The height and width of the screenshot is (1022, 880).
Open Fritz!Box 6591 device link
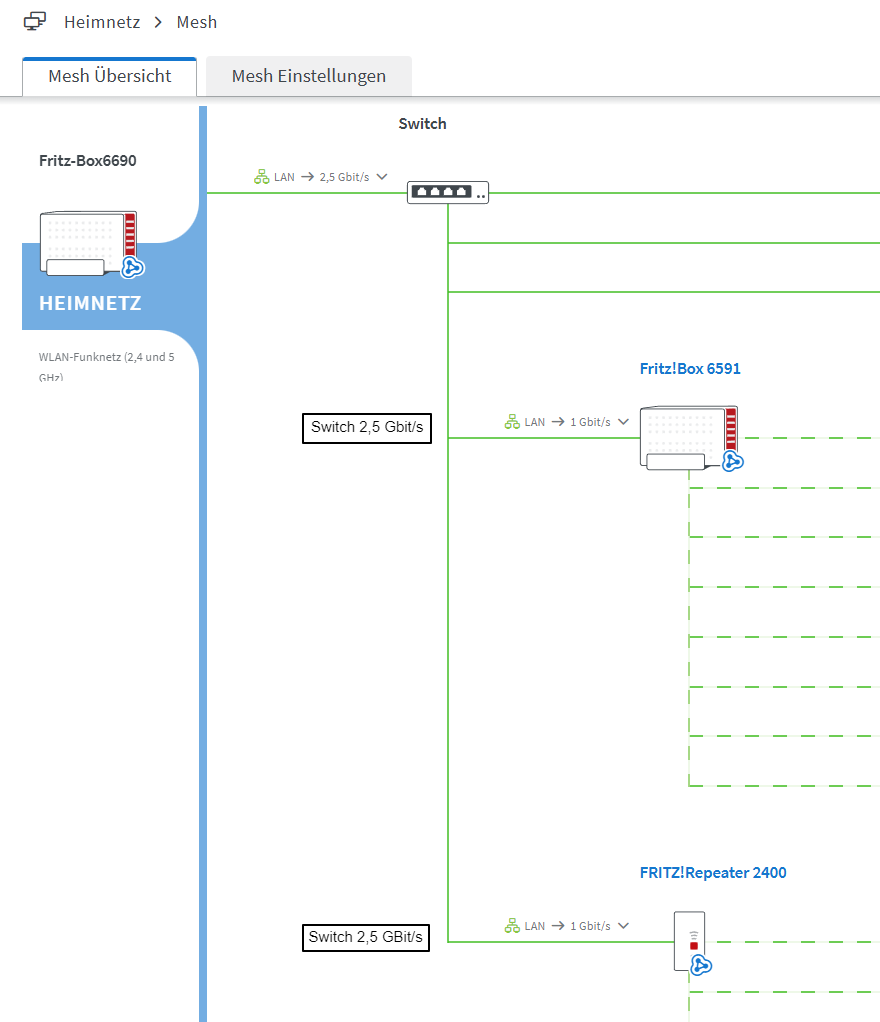point(690,369)
